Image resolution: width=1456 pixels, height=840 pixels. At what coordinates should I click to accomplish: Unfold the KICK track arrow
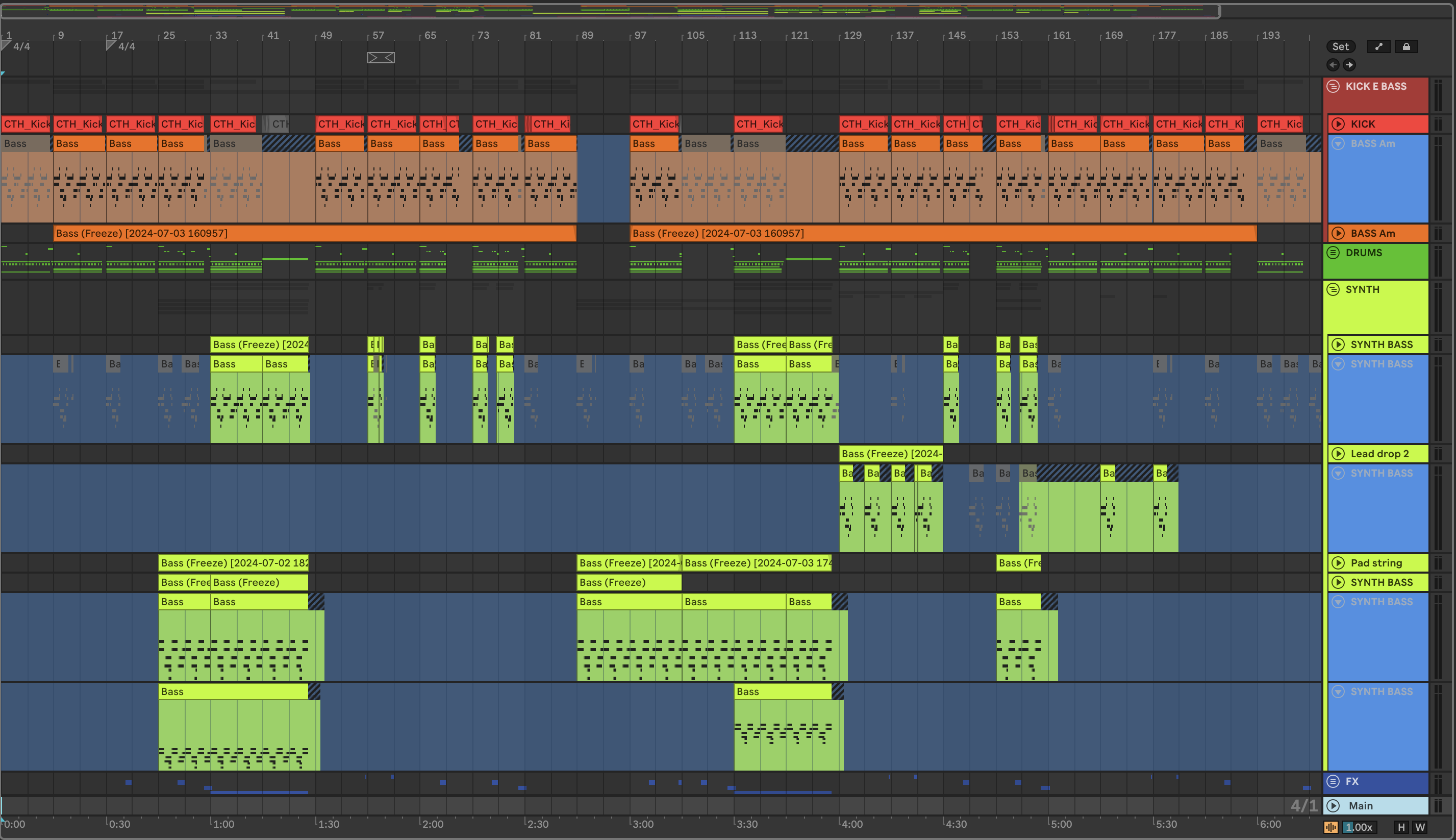[x=1338, y=124]
